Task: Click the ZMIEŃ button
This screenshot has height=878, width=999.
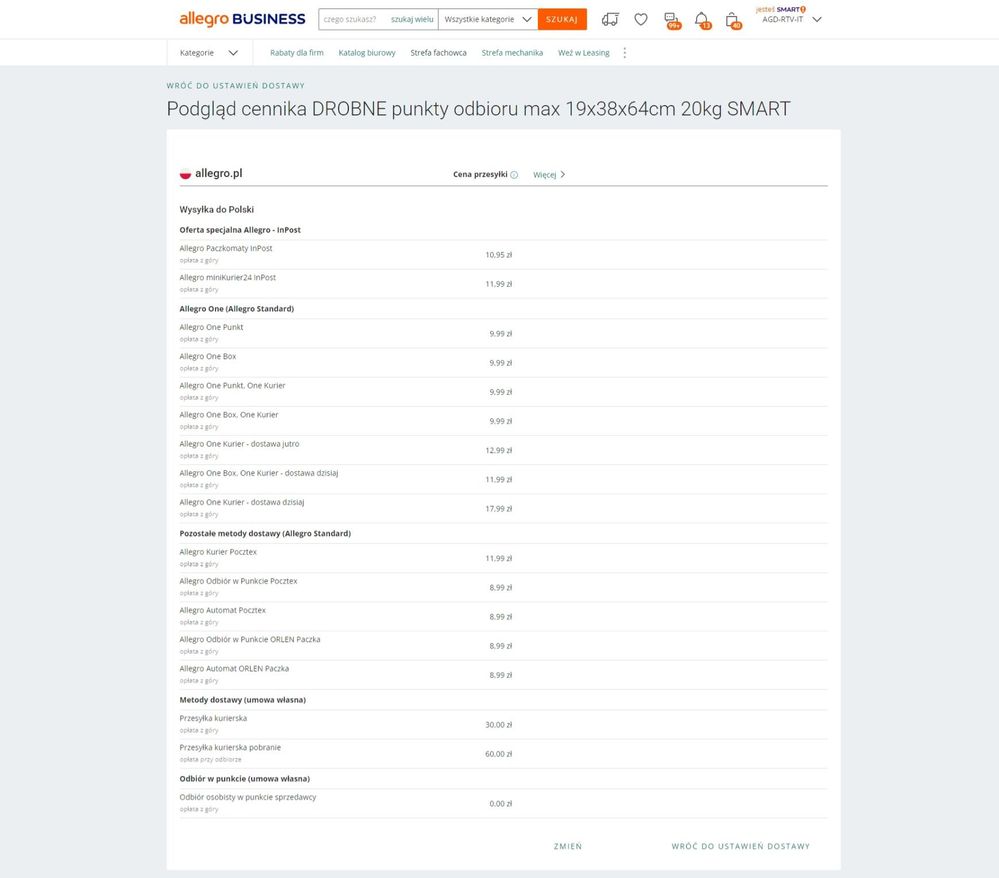Action: [x=568, y=846]
